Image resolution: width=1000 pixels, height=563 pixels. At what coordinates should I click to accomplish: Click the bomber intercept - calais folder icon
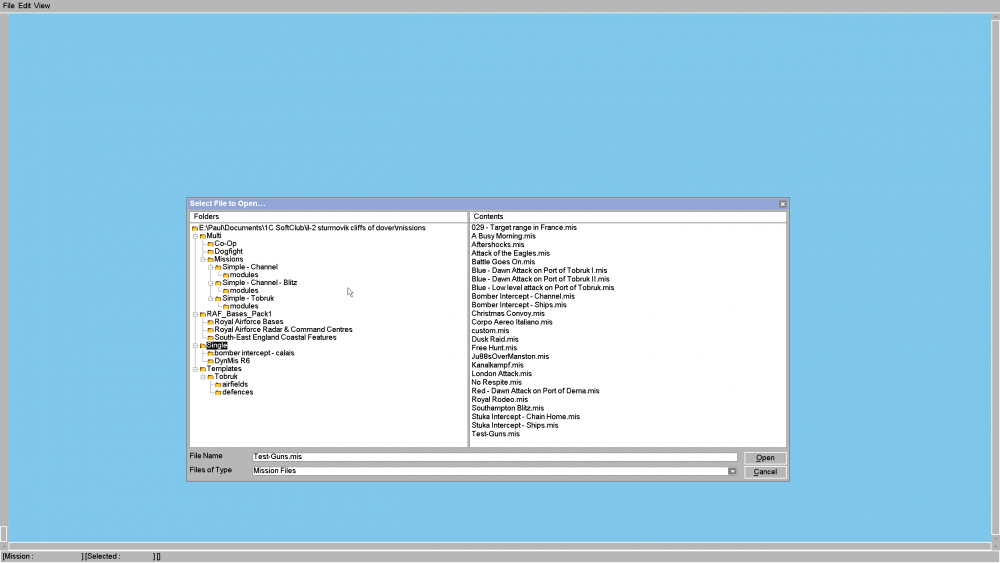coord(210,353)
